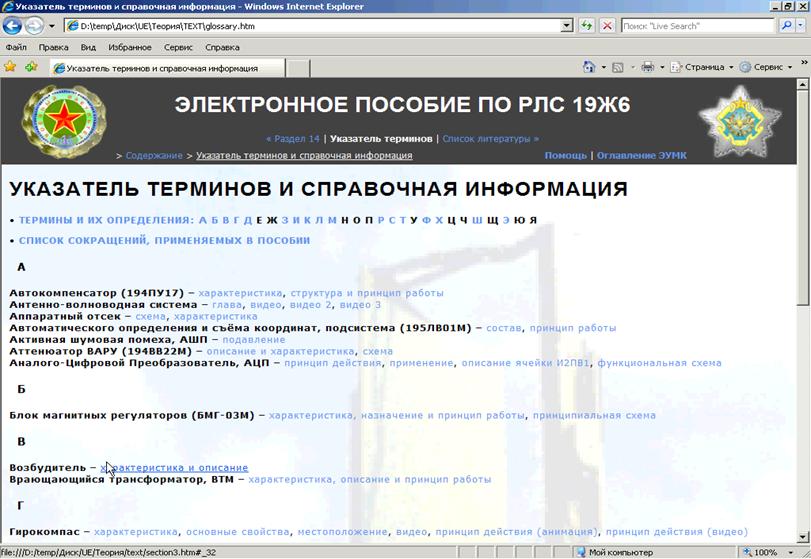Click the Print icon in toolbar
The width and height of the screenshot is (811, 559).
[x=647, y=67]
